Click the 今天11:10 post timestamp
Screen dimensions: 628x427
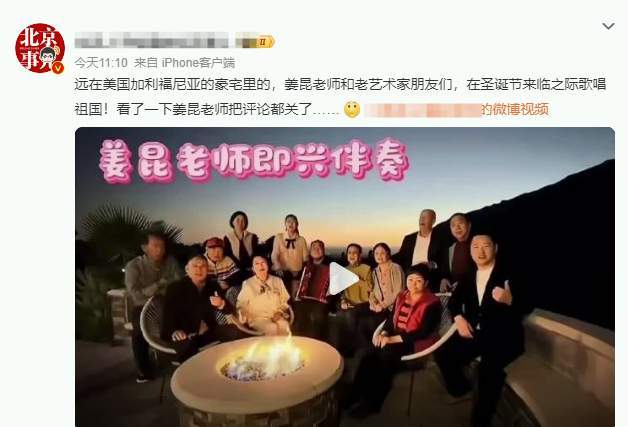pyautogui.click(x=101, y=62)
